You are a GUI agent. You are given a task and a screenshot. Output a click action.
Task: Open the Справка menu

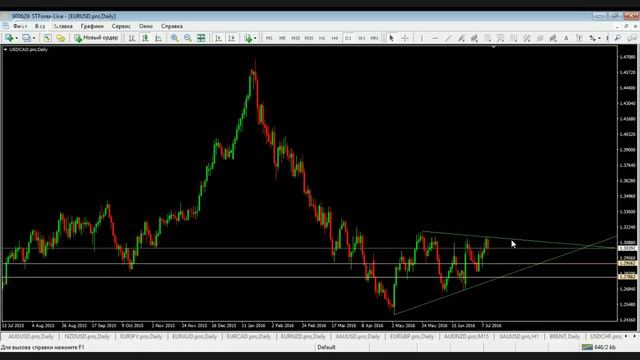coord(172,26)
